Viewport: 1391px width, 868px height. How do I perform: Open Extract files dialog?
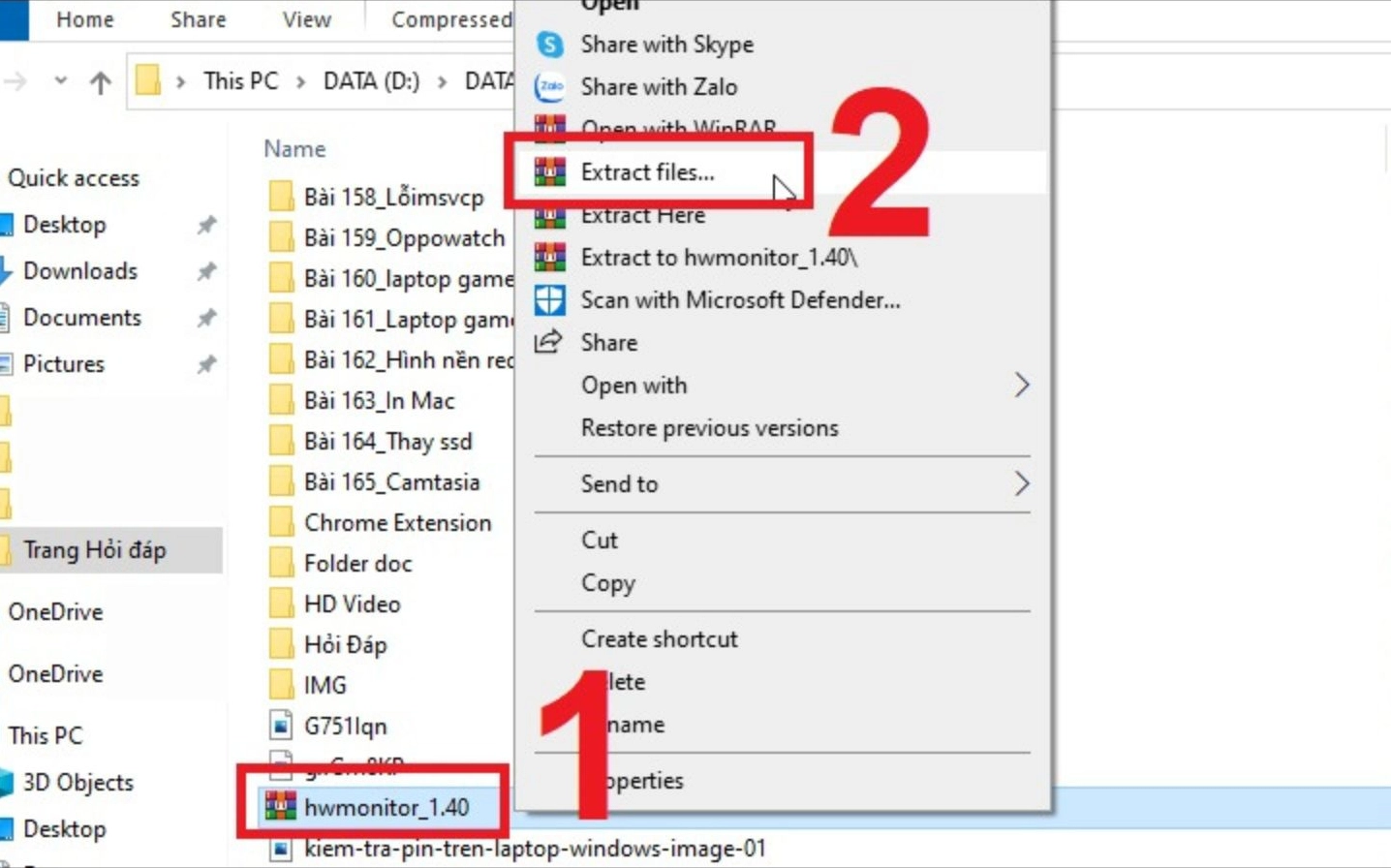coord(647,172)
